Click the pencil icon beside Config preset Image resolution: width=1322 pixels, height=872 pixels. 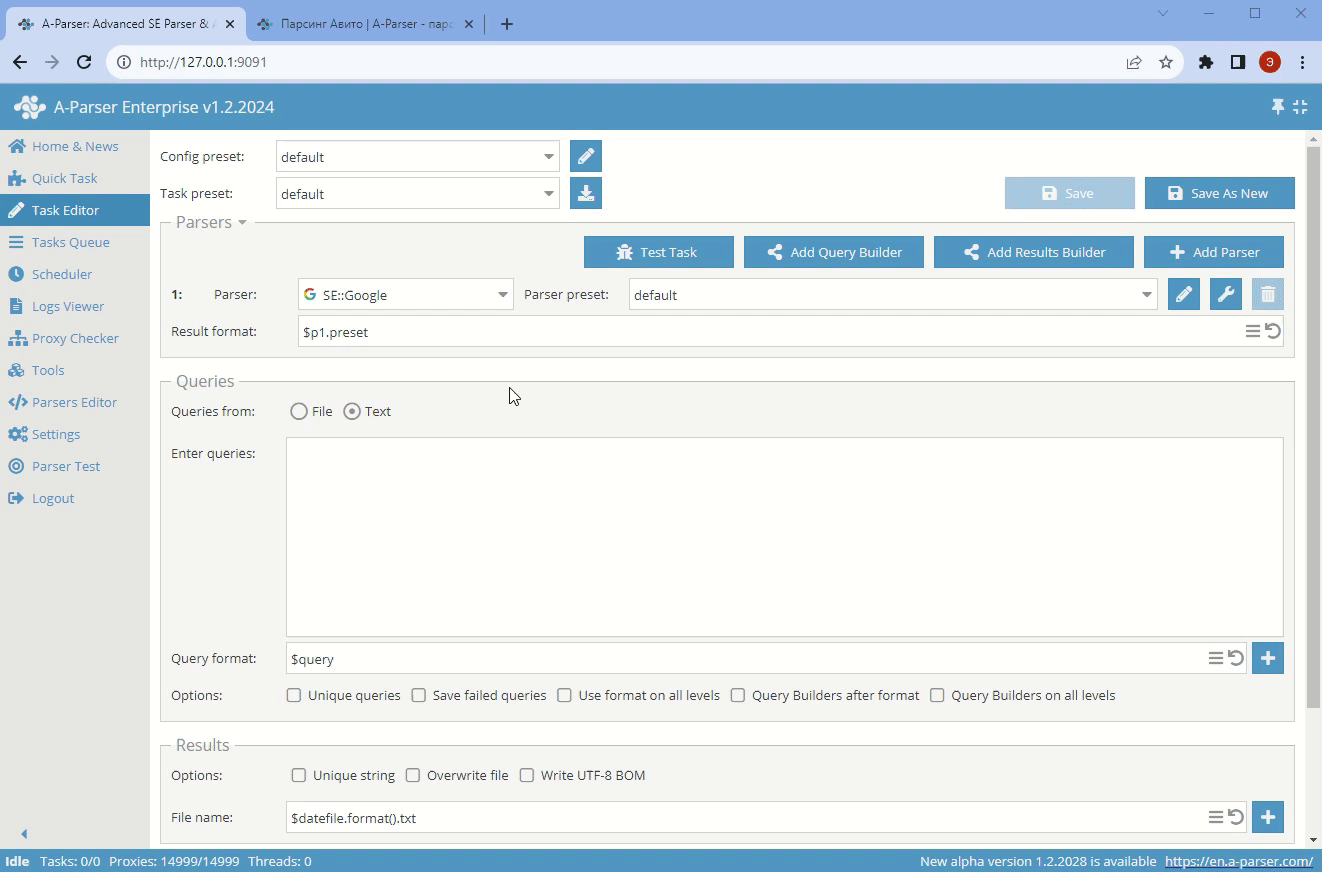click(586, 157)
